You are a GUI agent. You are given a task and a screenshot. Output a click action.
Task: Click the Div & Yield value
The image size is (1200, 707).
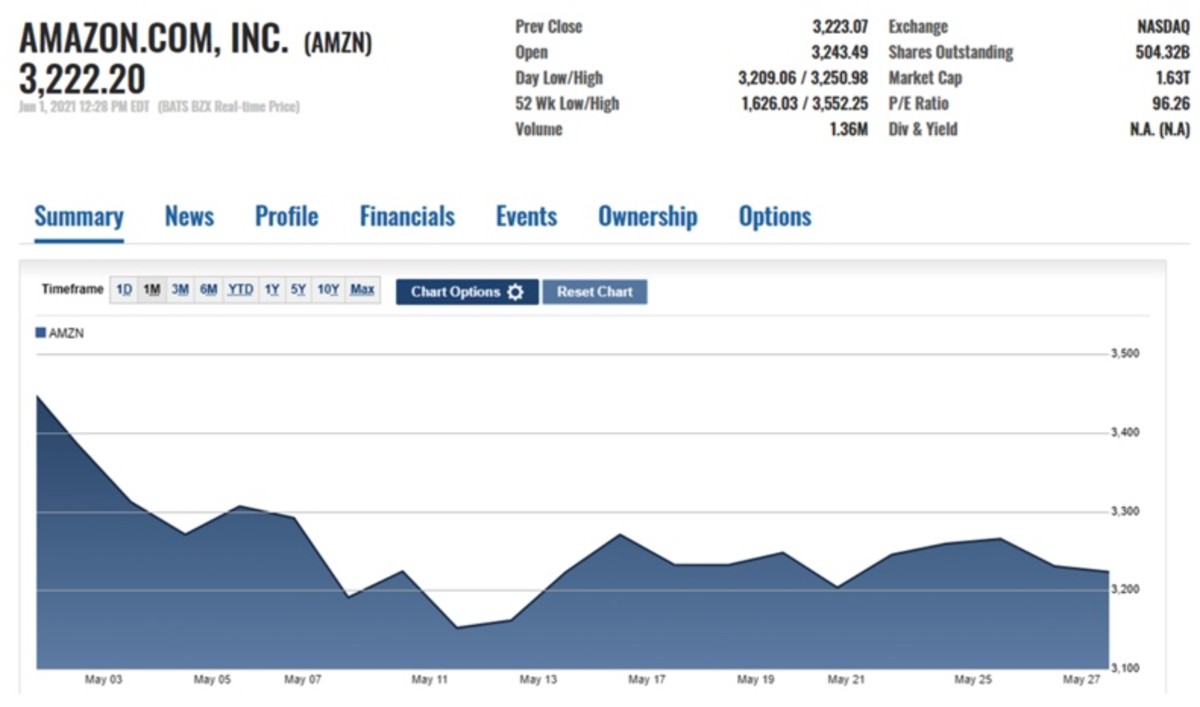click(x=1159, y=130)
